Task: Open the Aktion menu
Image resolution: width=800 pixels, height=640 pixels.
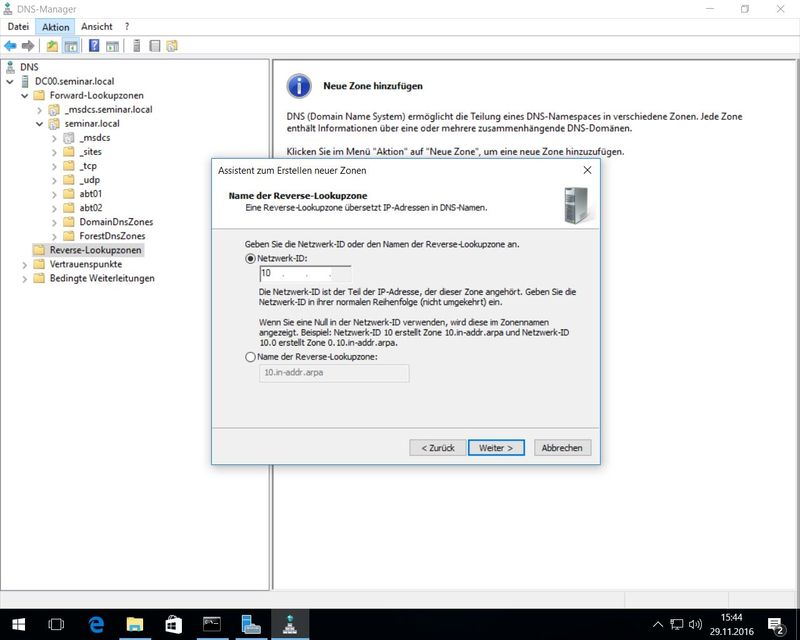Action: click(x=56, y=27)
